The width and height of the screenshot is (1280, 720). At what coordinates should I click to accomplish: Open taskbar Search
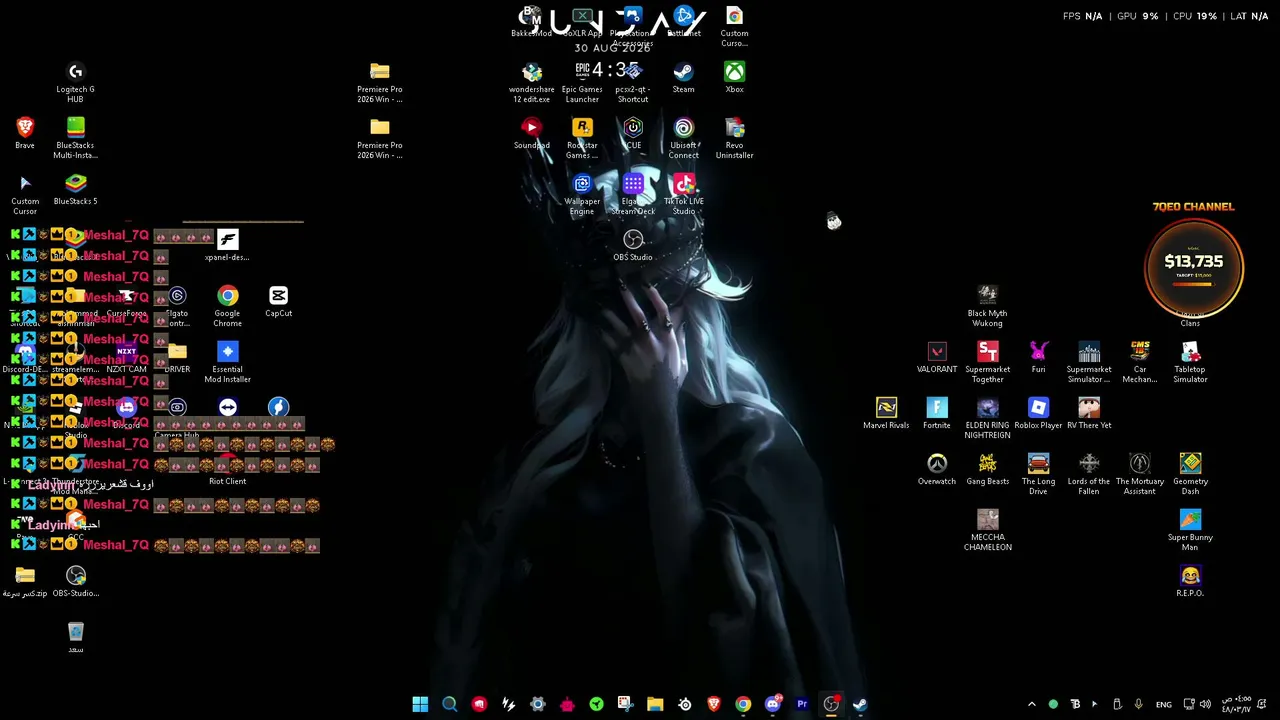click(x=450, y=704)
